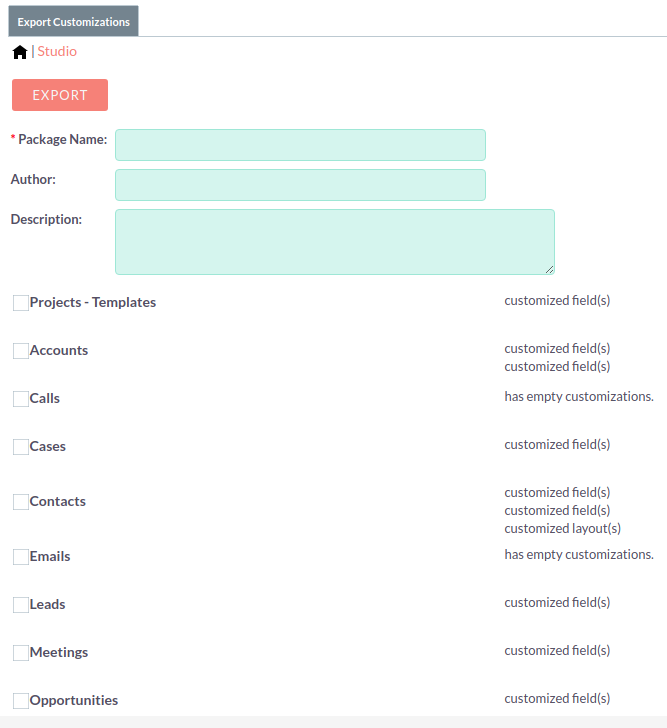Check the Emails module checkbox
667x728 pixels.
[21, 557]
